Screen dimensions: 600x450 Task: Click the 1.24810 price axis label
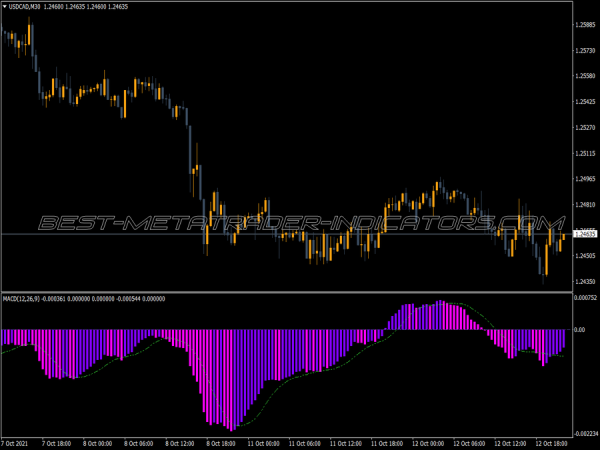click(585, 205)
